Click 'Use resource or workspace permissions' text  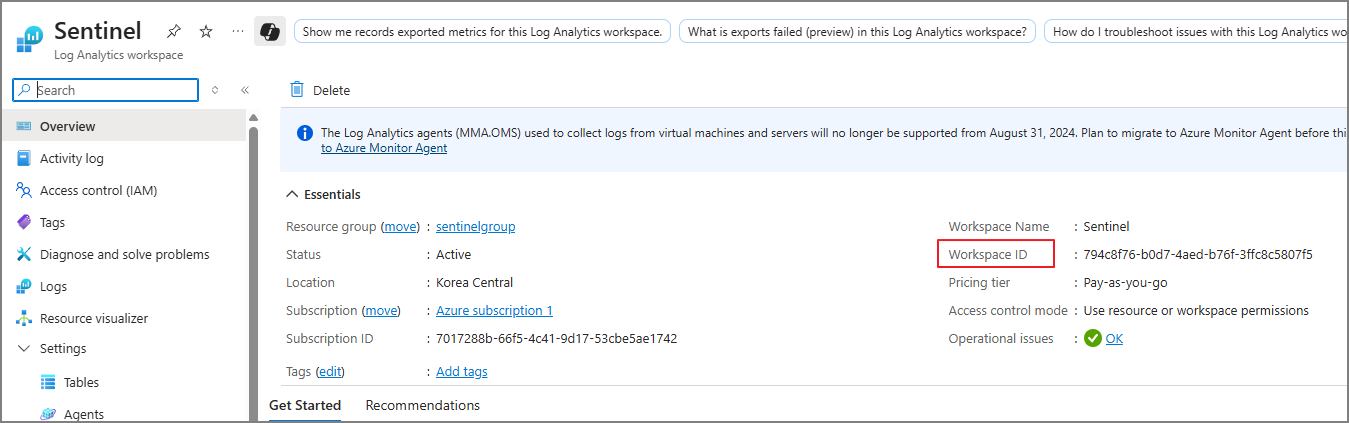click(1196, 310)
